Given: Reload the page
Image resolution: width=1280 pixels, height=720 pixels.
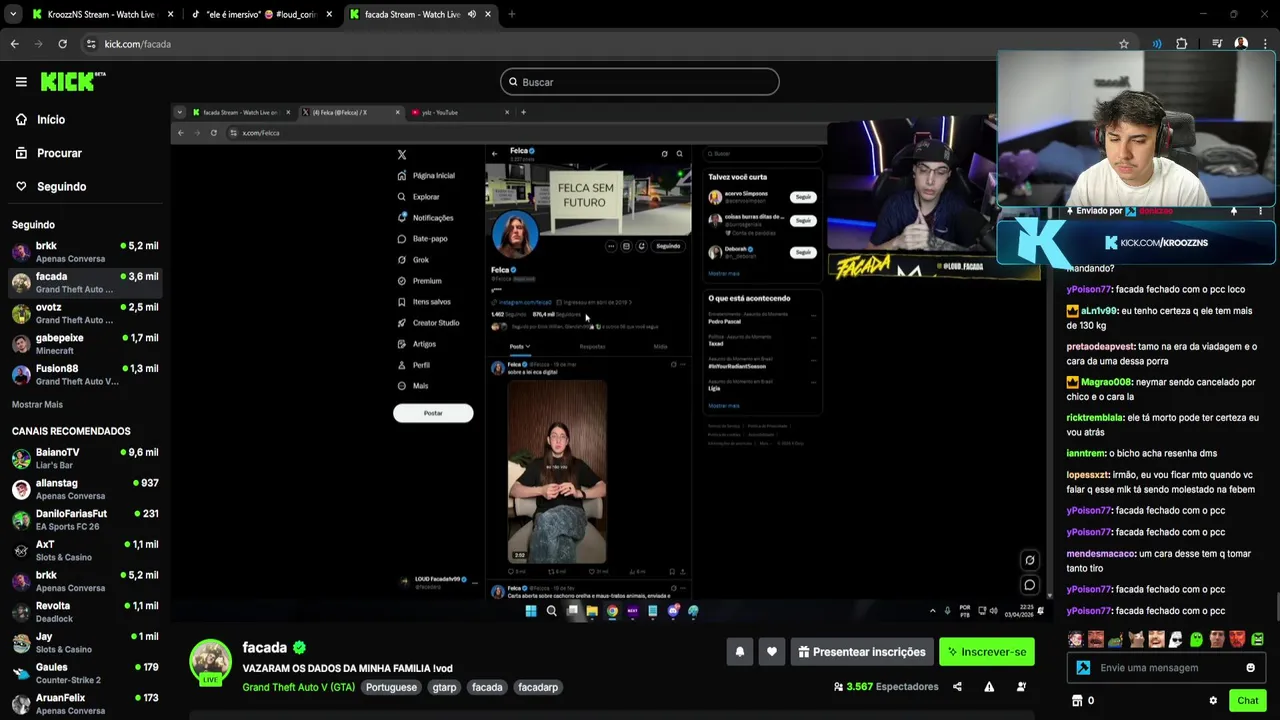Looking at the screenshot, I should point(62,44).
